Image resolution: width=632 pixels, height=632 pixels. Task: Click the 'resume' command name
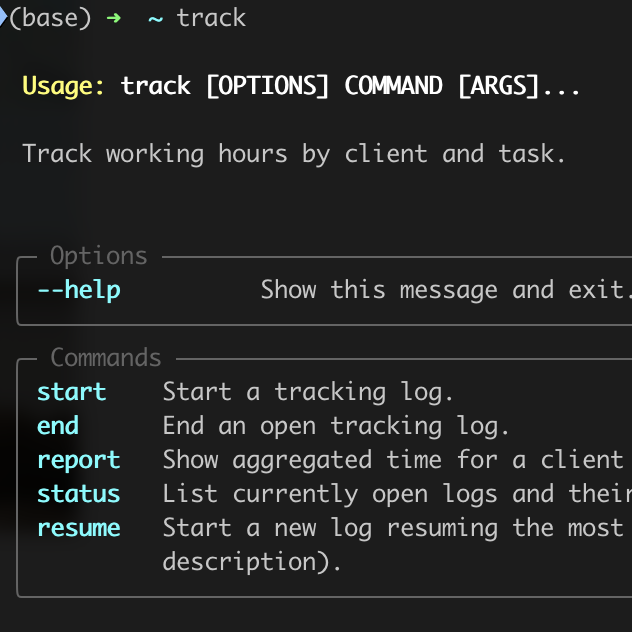pos(79,528)
